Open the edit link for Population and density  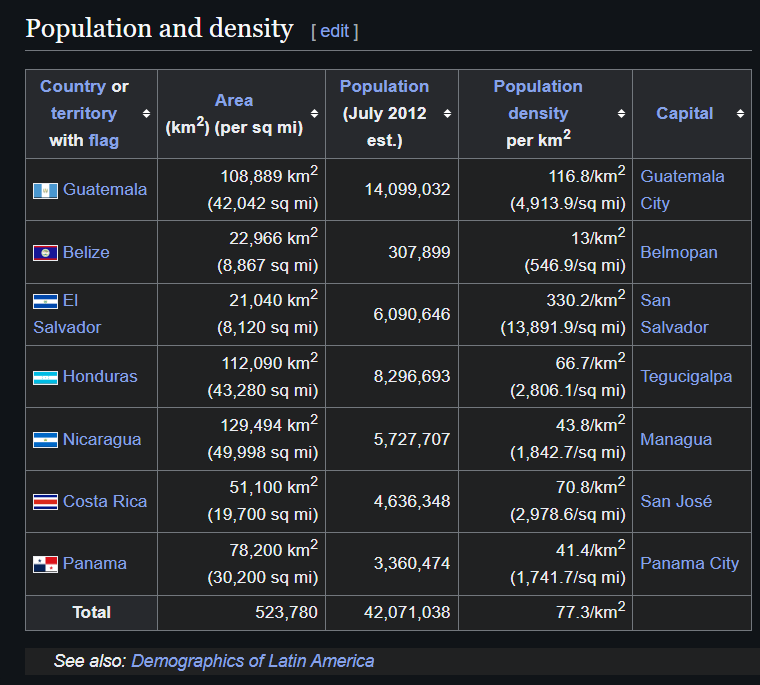(334, 31)
